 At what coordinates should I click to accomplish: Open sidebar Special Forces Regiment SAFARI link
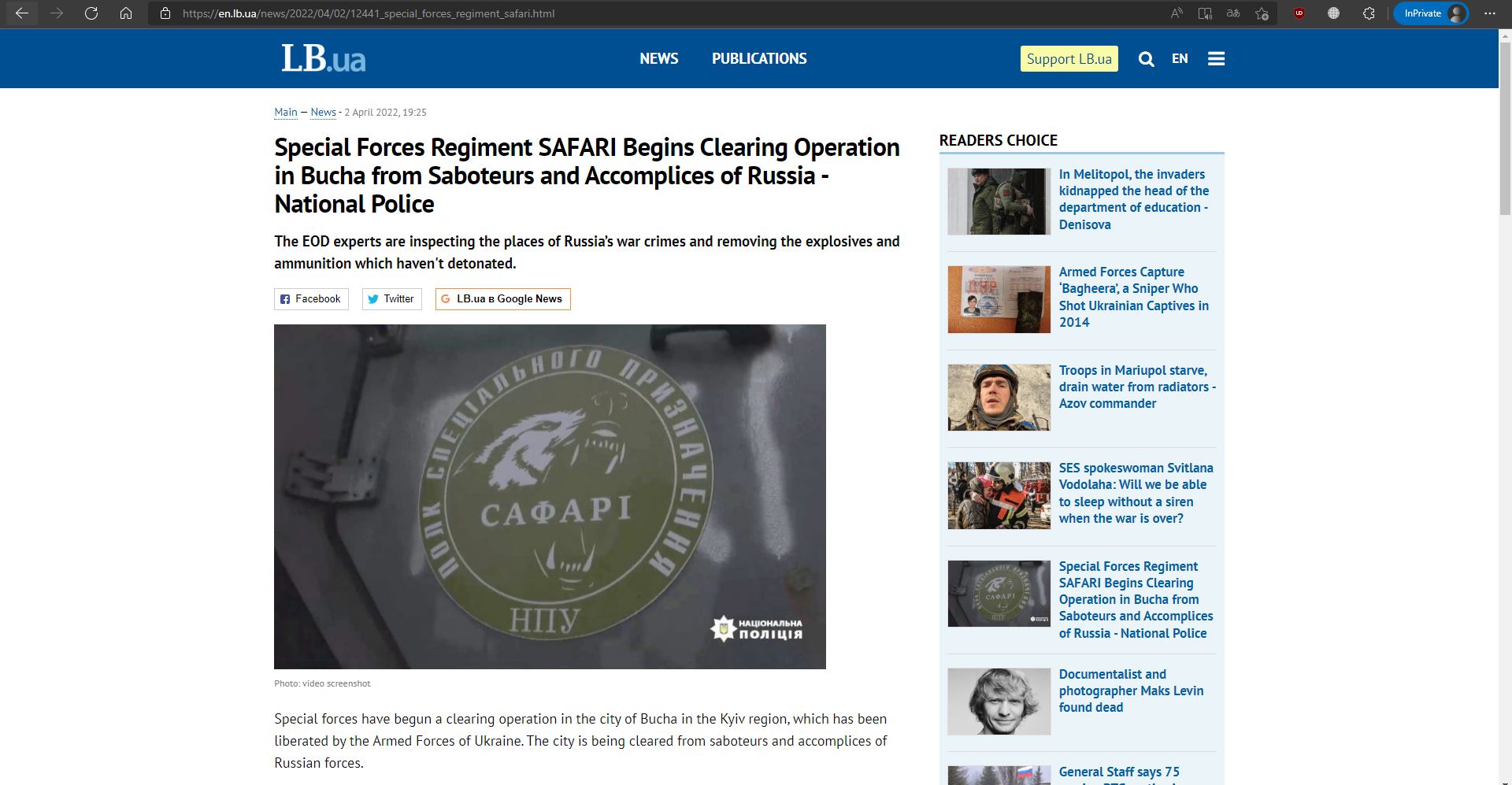tap(1136, 599)
